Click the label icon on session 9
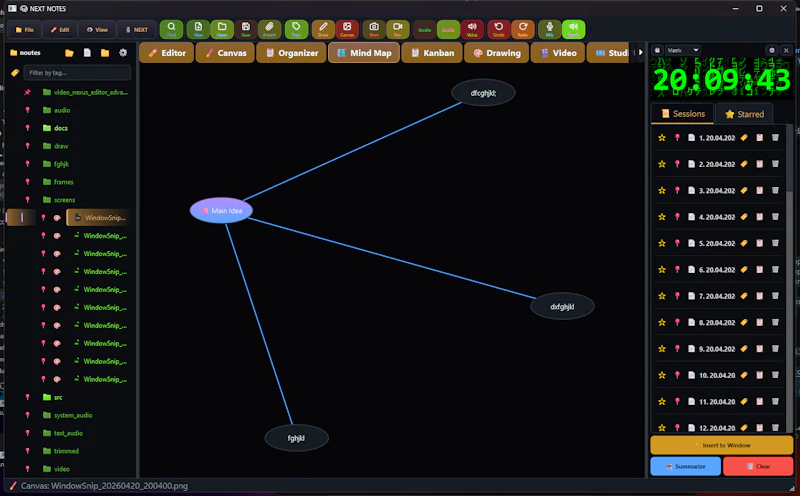 (744, 349)
